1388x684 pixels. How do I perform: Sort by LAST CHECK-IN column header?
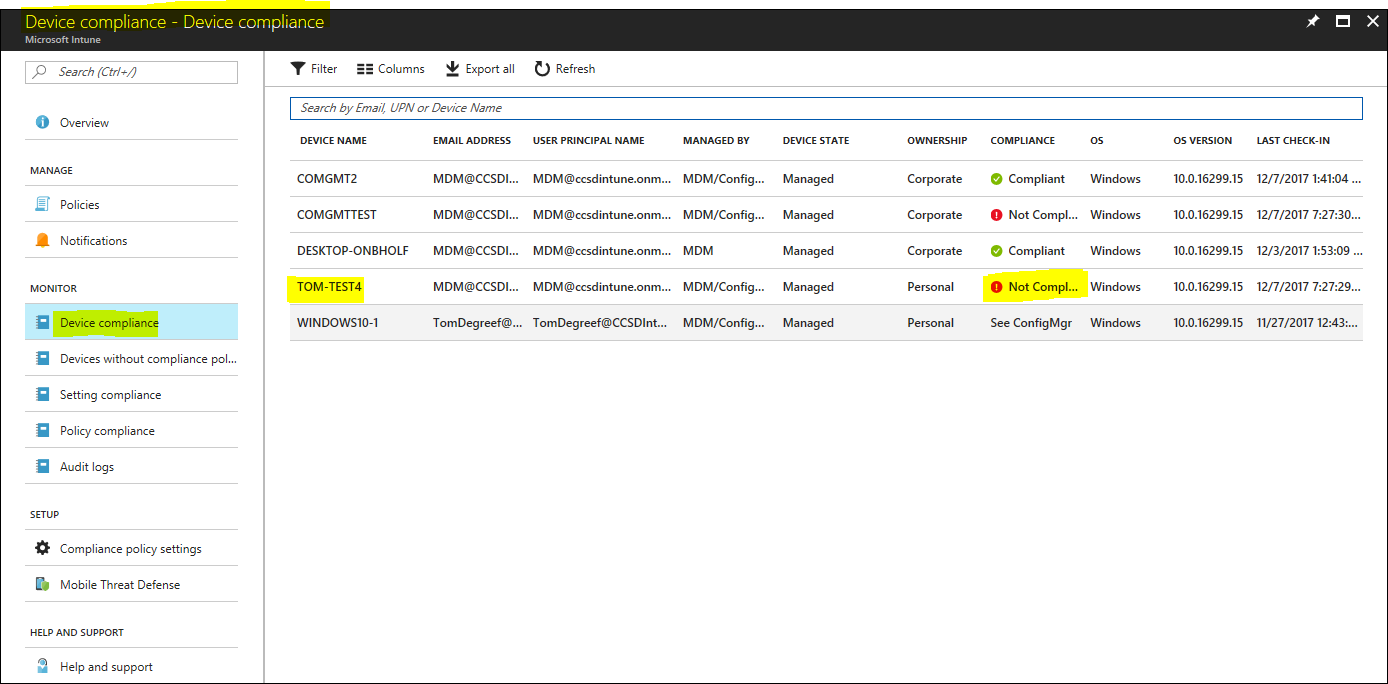1293,141
